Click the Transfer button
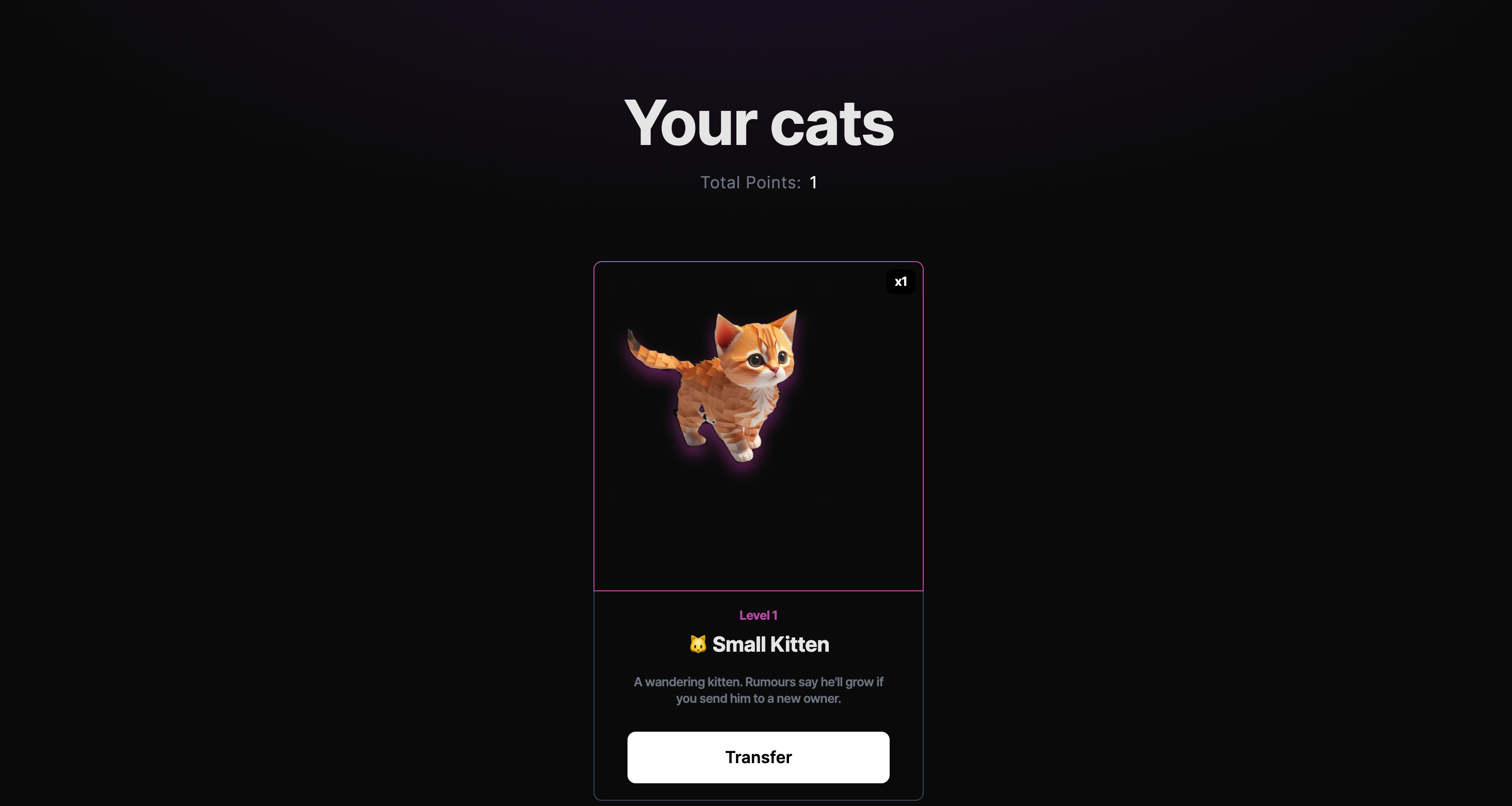The height and width of the screenshot is (806, 1512). click(758, 756)
